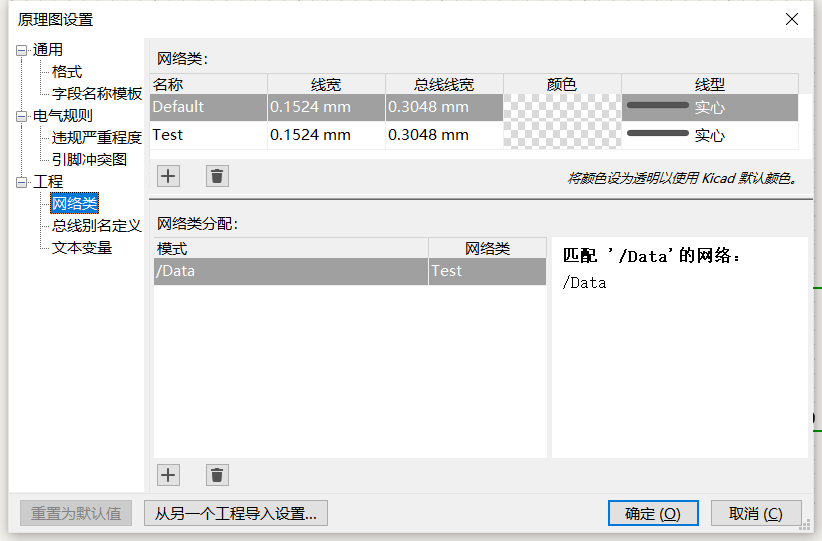The width and height of the screenshot is (822, 541).
Task: Click the 模式 column header
Action: (x=291, y=248)
